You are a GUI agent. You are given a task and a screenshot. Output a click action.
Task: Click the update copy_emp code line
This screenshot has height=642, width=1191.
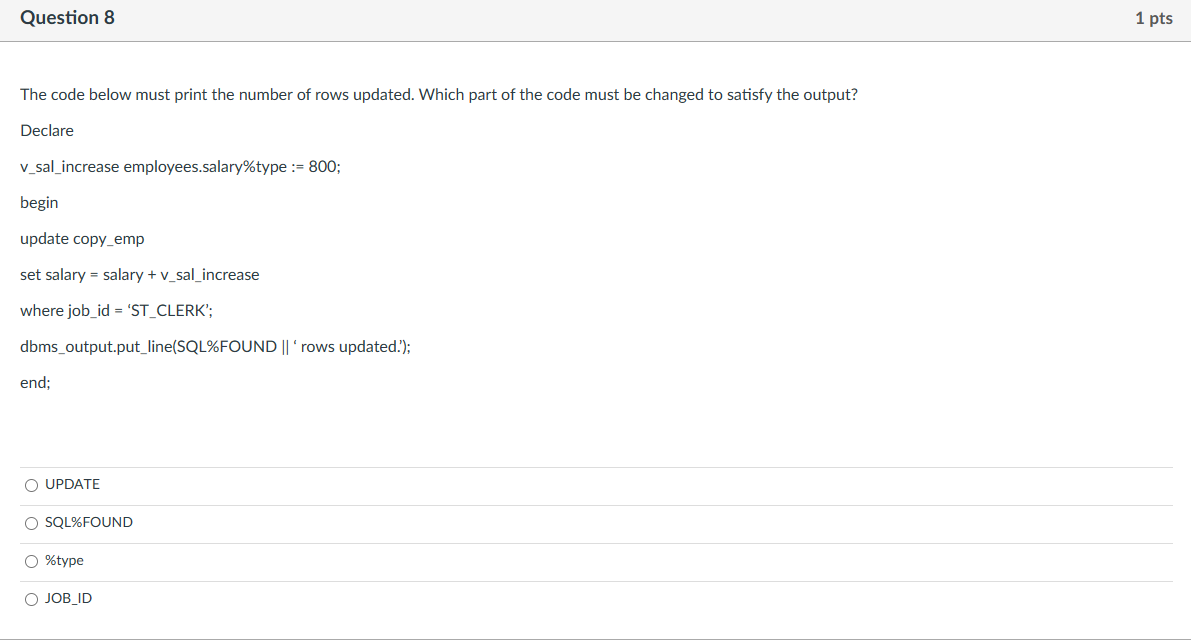(82, 239)
